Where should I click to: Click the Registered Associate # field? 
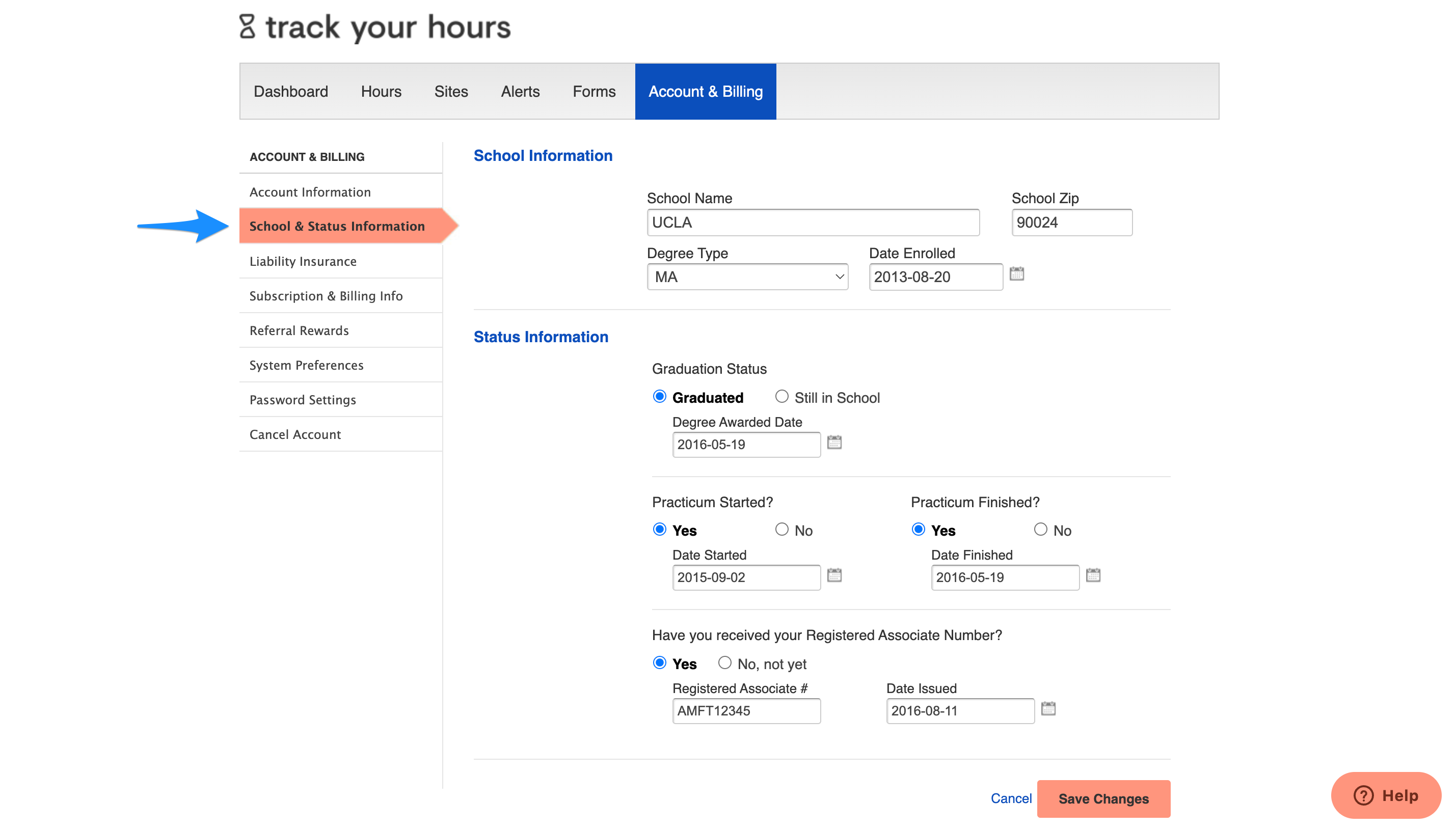pos(746,710)
